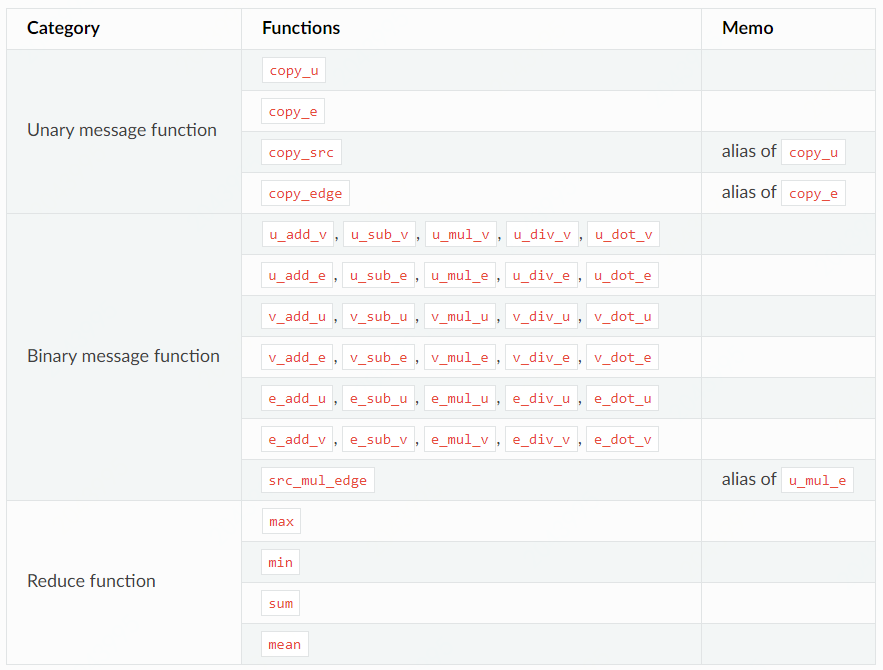Viewport: 883px width, 670px height.
Task: Click the src_mul_edge function label
Action: 318,481
